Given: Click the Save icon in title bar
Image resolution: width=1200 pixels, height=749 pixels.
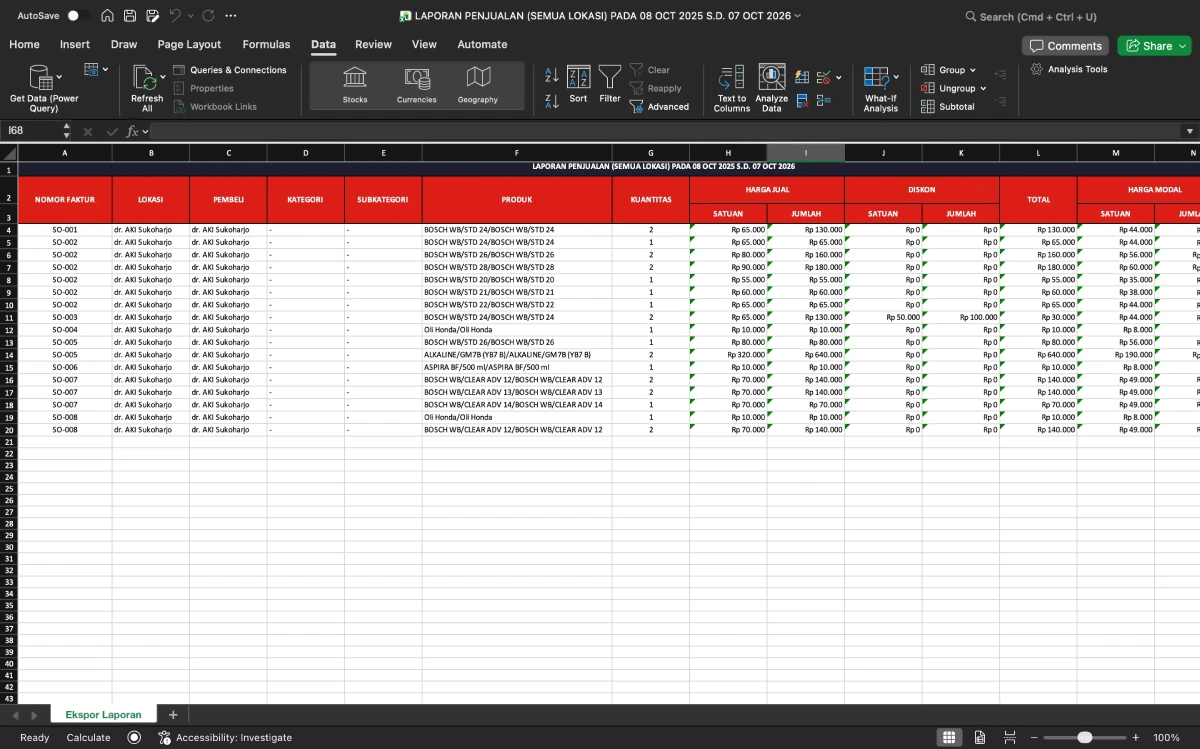Looking at the screenshot, I should (x=130, y=16).
